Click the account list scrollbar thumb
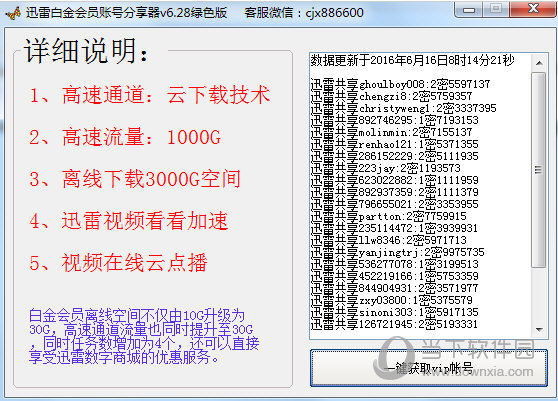The height and width of the screenshot is (401, 558). (539, 170)
